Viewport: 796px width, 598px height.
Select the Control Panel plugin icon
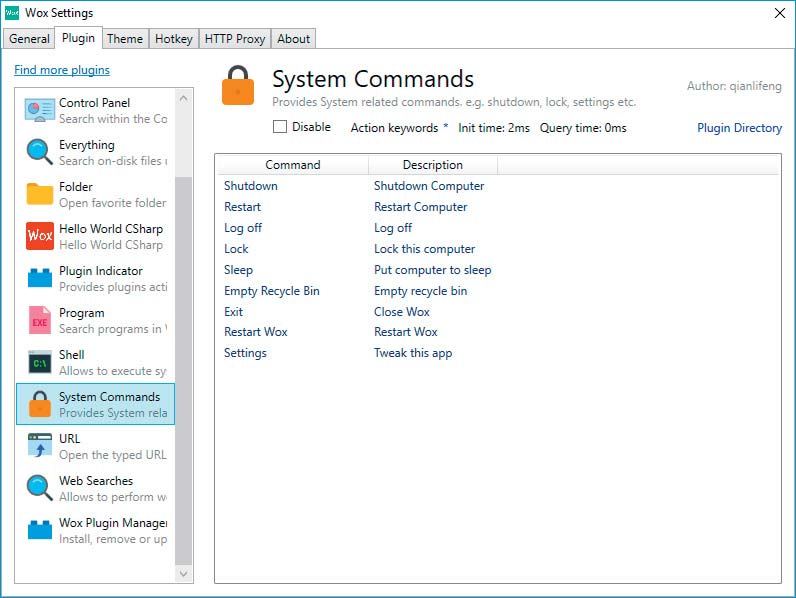(x=40, y=110)
